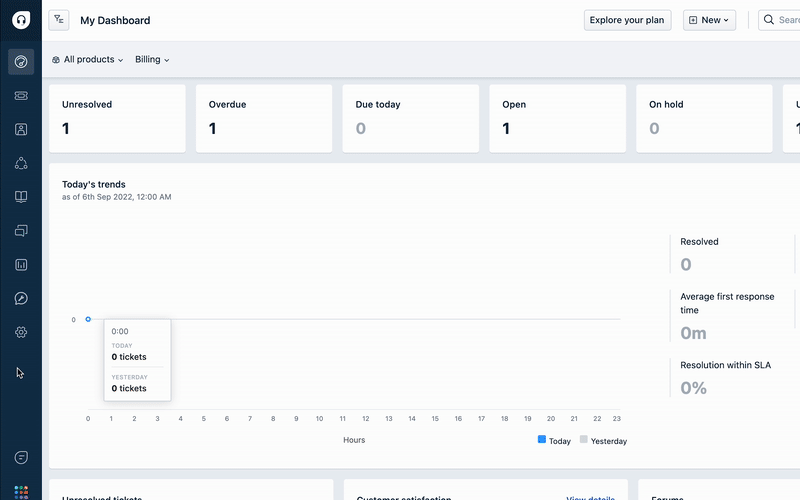Viewport: 800px width, 500px height.
Task: Open the Overdue tickets card
Action: pyautogui.click(x=264, y=118)
